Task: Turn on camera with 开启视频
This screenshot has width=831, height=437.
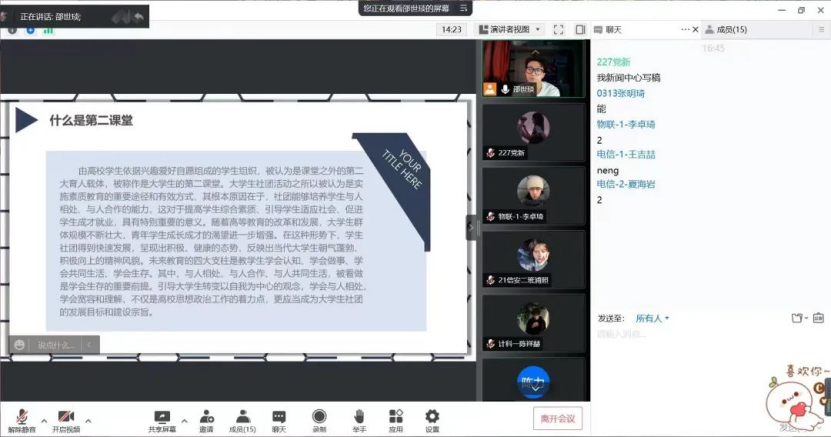Action: click(66, 419)
